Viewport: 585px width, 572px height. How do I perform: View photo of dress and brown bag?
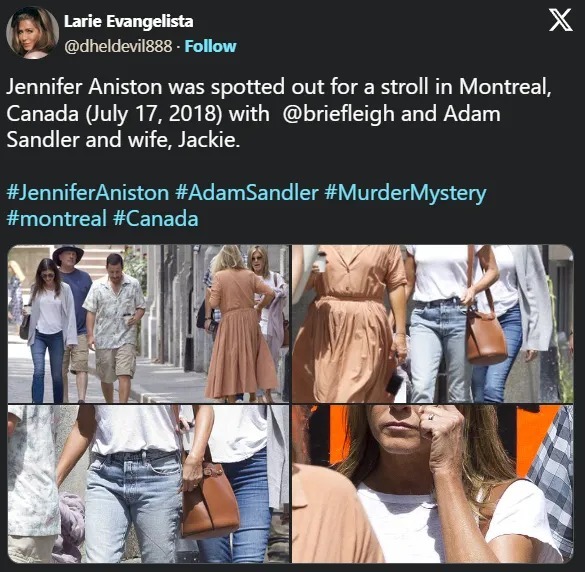pos(432,324)
